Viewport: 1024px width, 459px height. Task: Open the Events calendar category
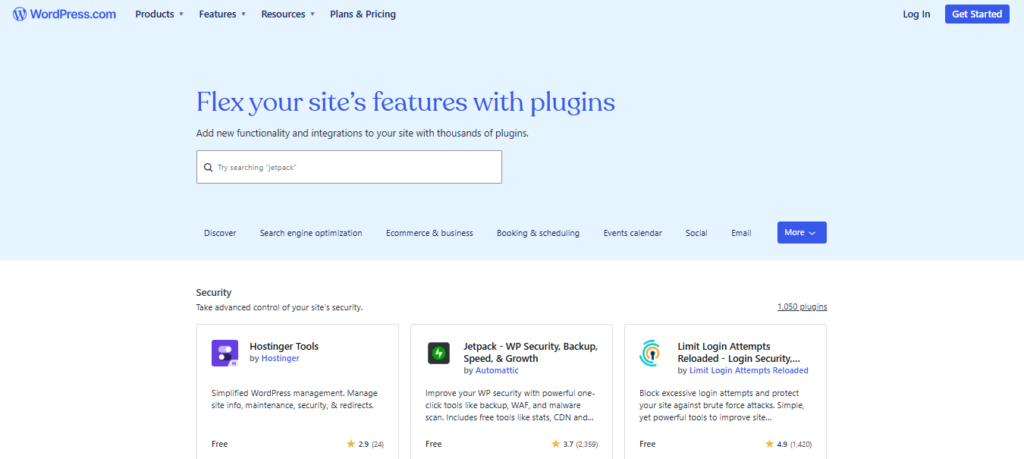tap(632, 233)
